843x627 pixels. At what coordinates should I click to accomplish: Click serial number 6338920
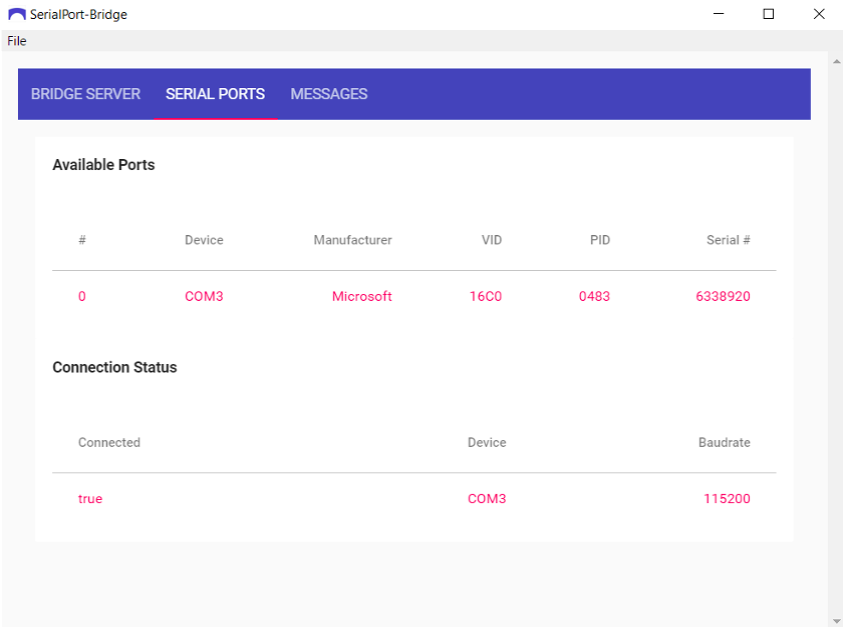pos(723,297)
